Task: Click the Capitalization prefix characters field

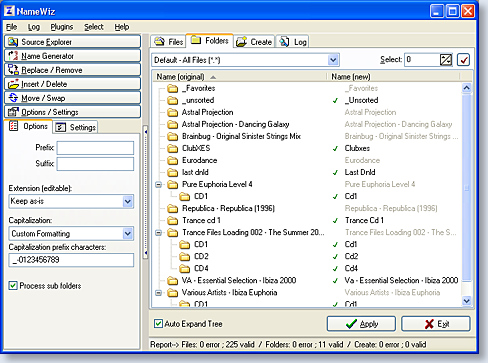Action: [71, 260]
